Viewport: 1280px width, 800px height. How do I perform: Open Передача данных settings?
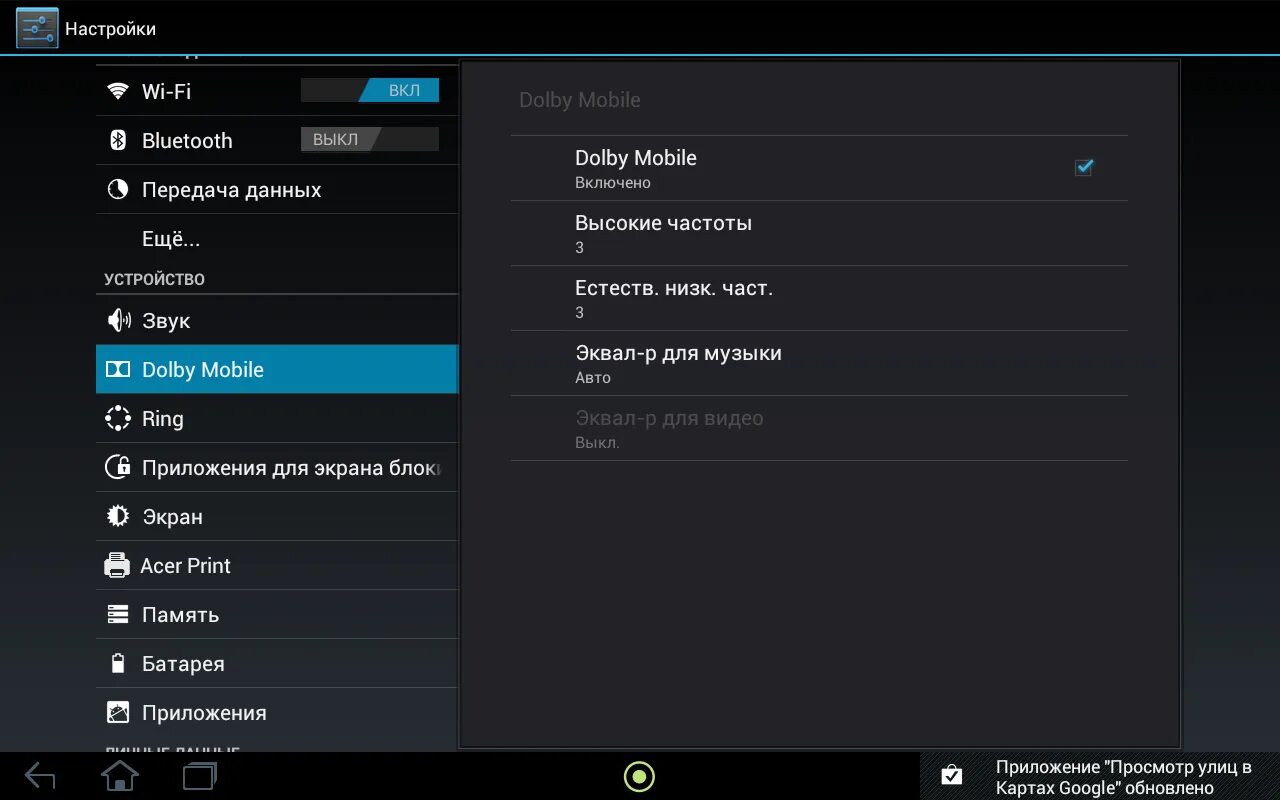[277, 189]
